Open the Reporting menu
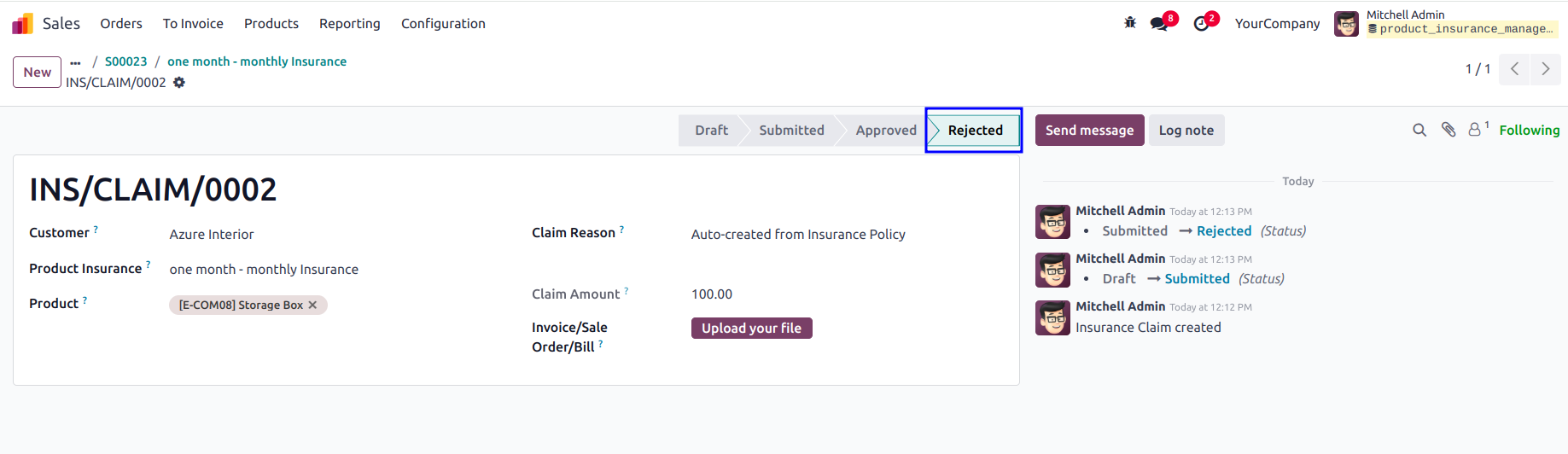This screenshot has width=1568, height=454. [350, 23]
